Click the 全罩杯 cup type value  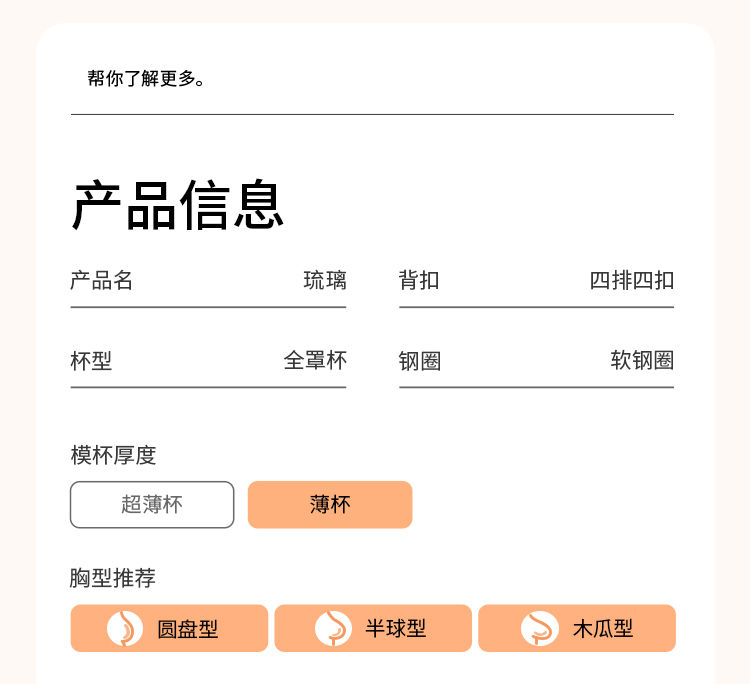[315, 360]
